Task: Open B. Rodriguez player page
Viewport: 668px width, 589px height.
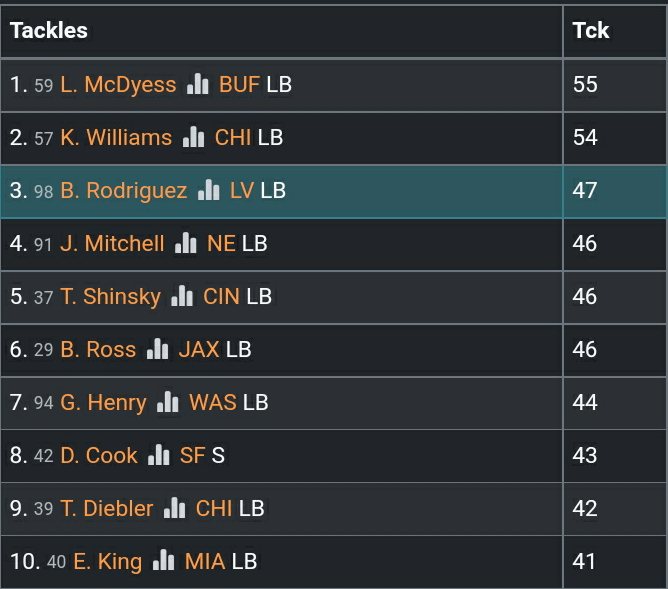Action: 124,190
